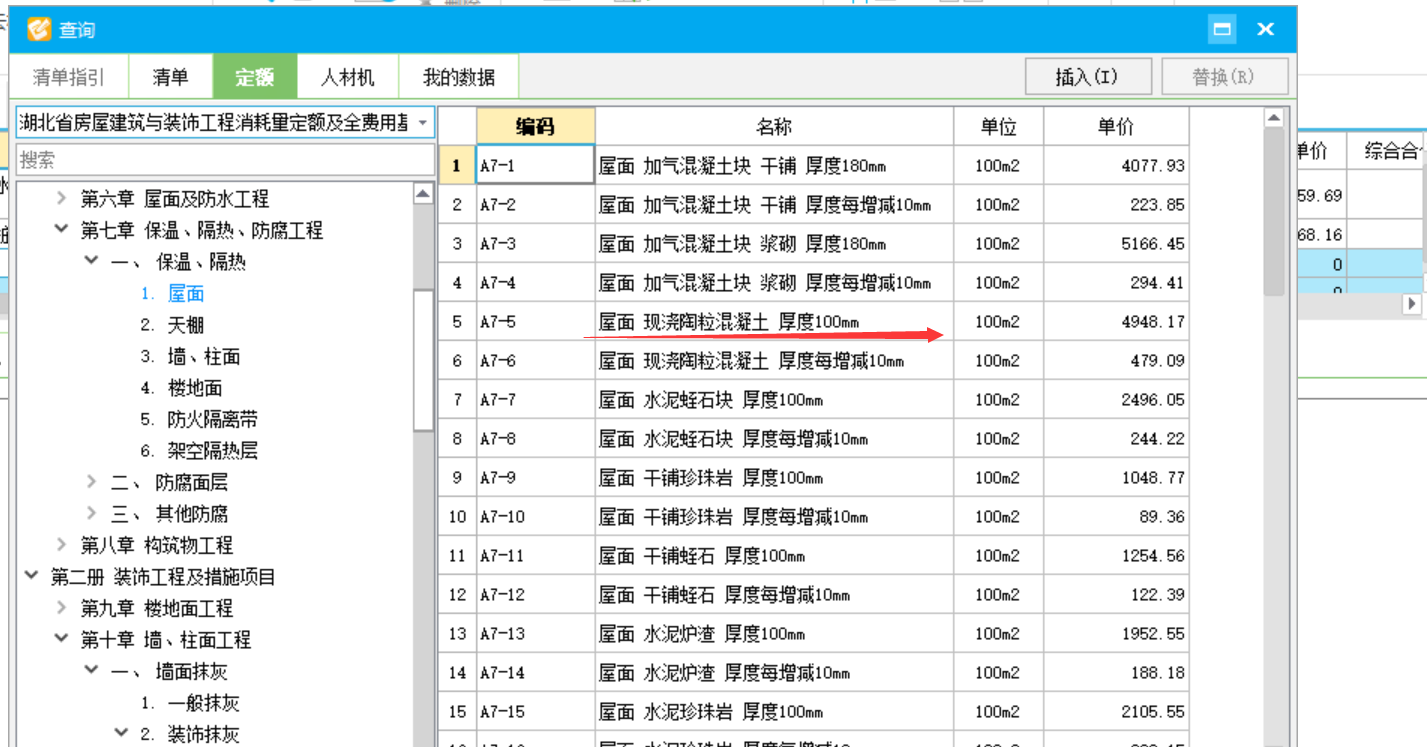The height and width of the screenshot is (747, 1427).
Task: Click the 替换(R) button
Action: (x=1223, y=77)
